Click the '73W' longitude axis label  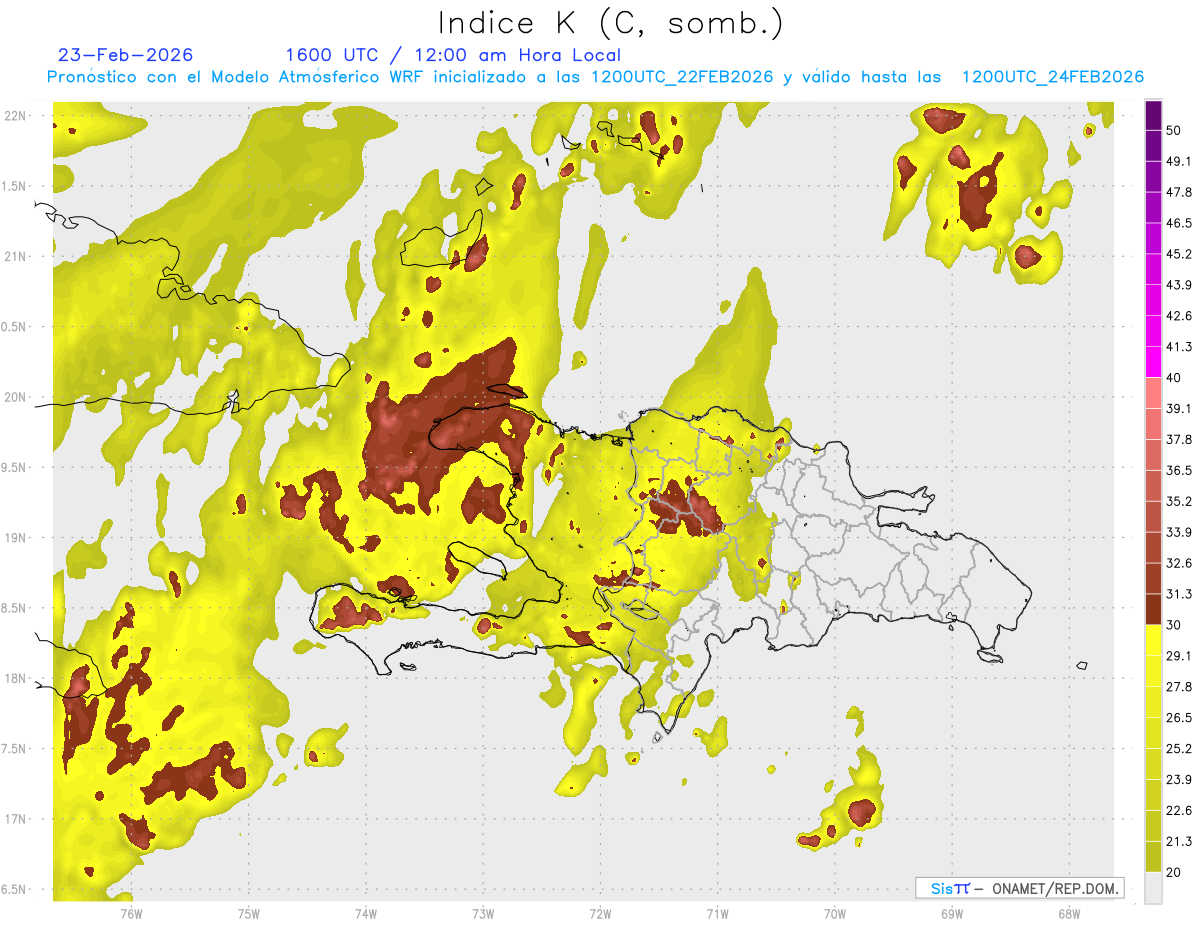pyautogui.click(x=483, y=913)
